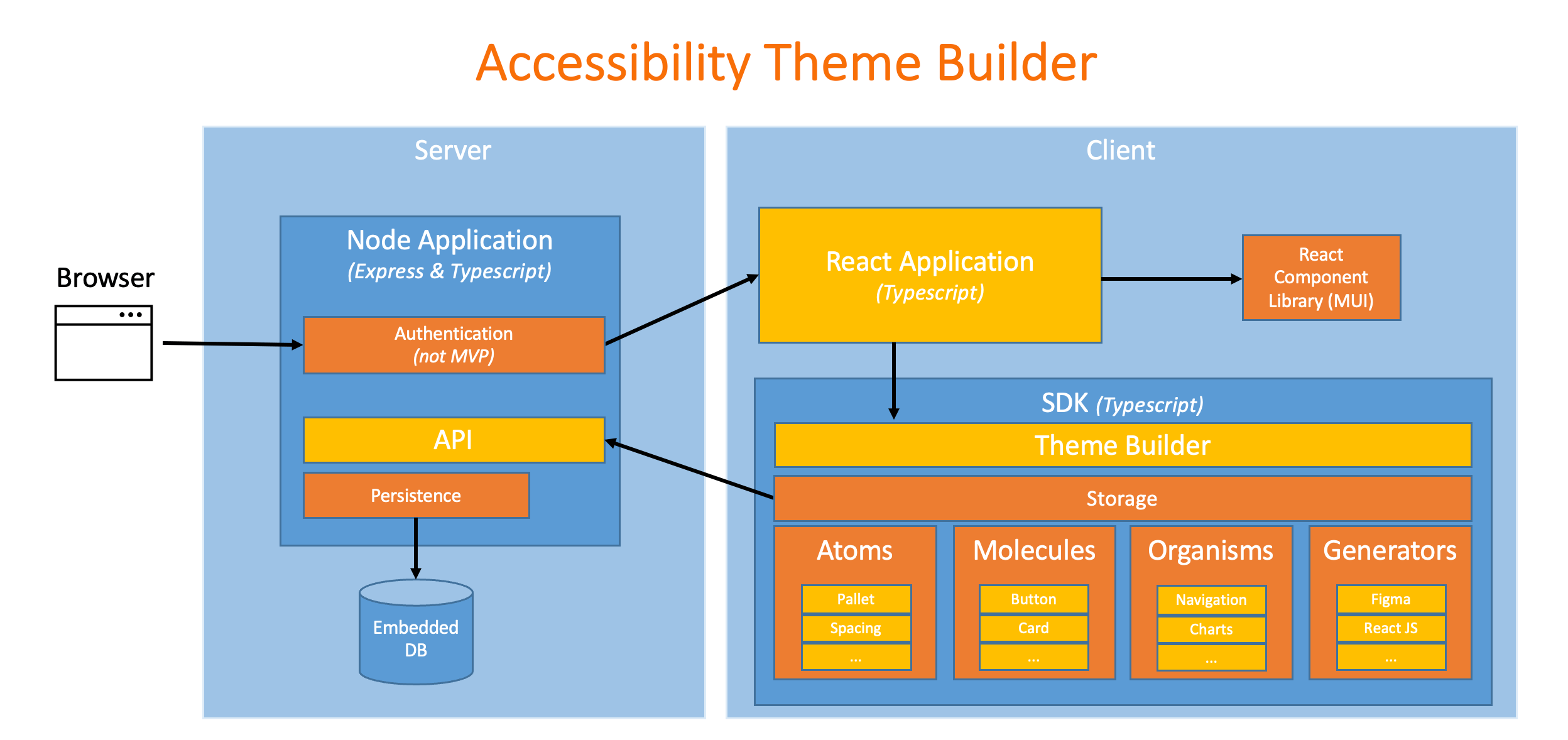Viewport: 1568px width, 740px height.
Task: Click the Browser icon
Action: pyautogui.click(x=102, y=342)
